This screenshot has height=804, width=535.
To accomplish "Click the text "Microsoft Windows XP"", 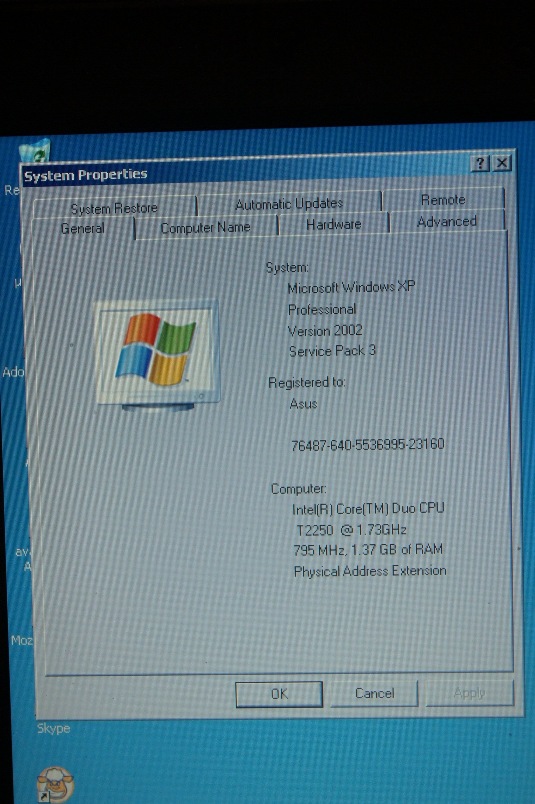I will coord(351,287).
